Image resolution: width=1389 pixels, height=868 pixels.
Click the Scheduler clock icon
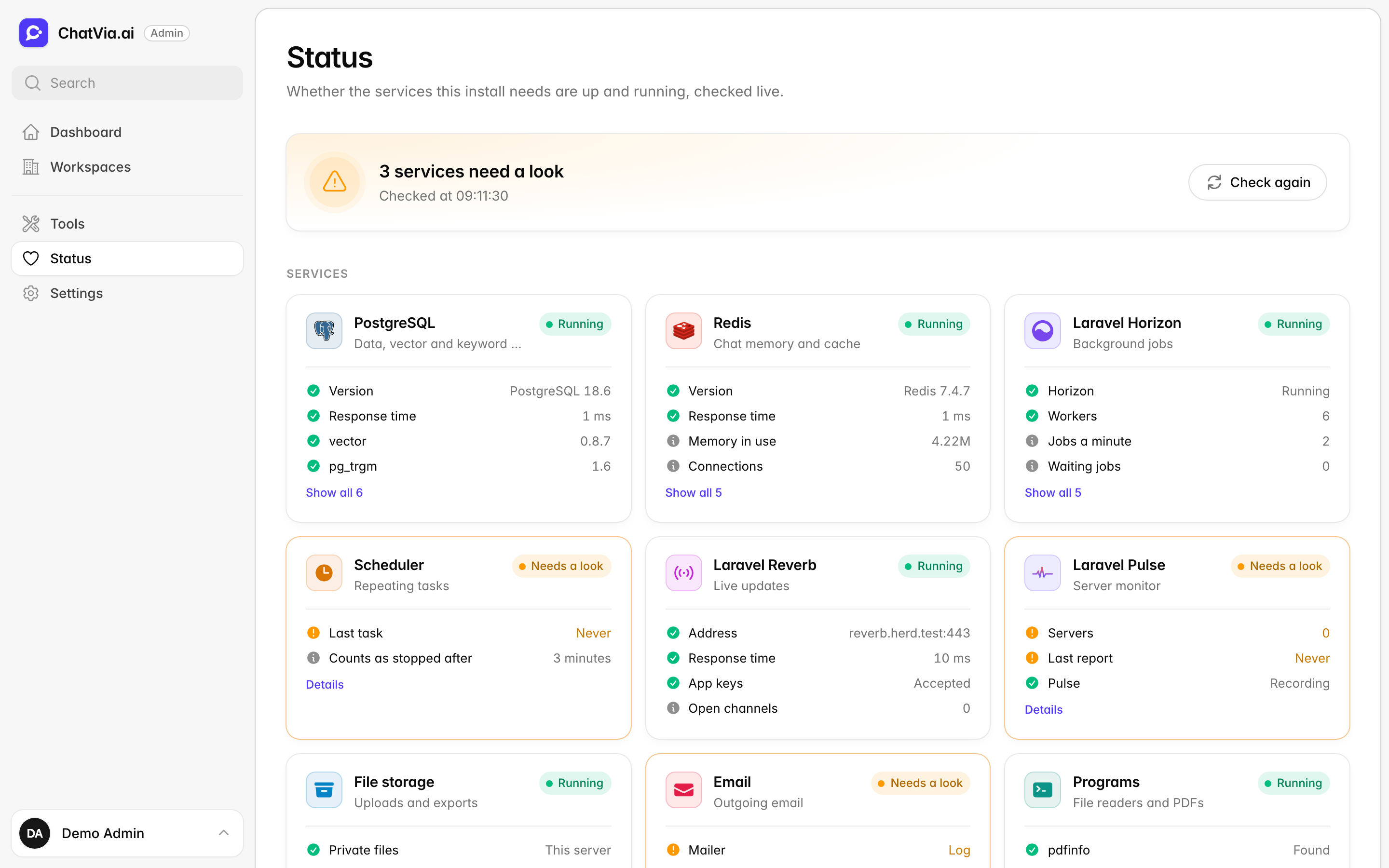pos(324,573)
